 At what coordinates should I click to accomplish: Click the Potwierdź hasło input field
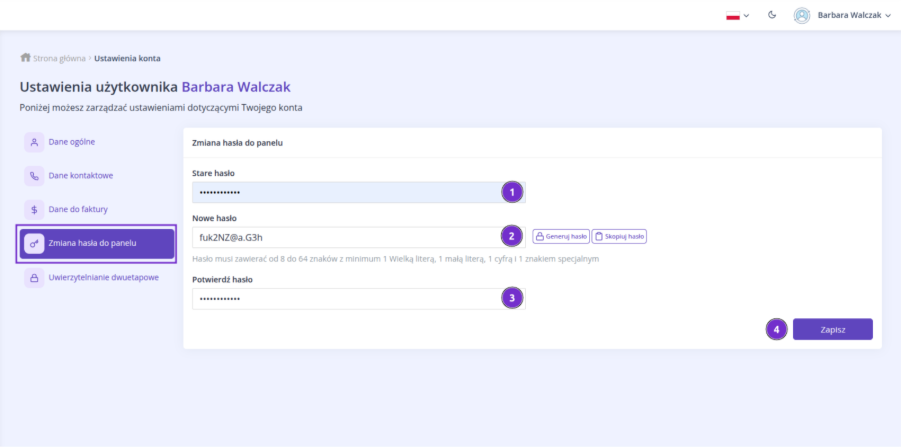[345, 298]
